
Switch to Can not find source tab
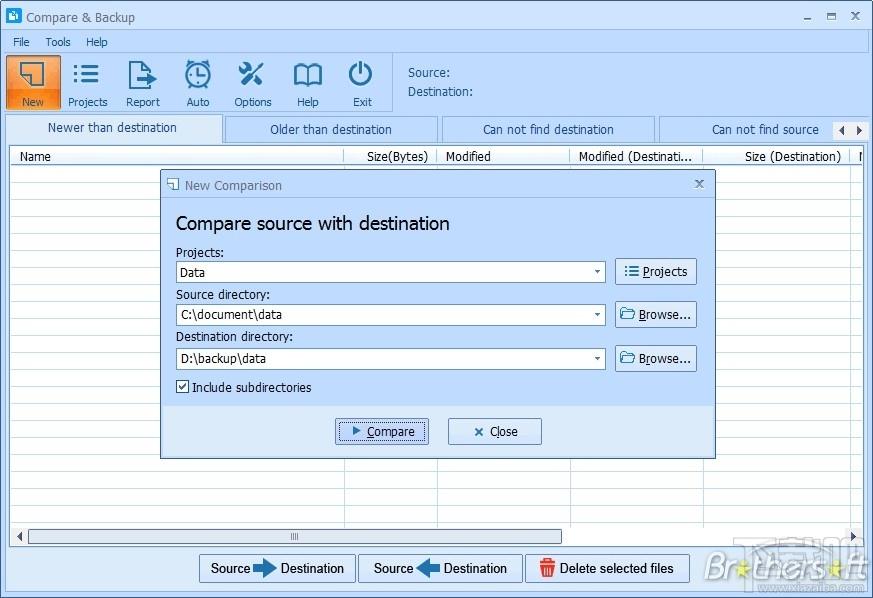[x=765, y=130]
